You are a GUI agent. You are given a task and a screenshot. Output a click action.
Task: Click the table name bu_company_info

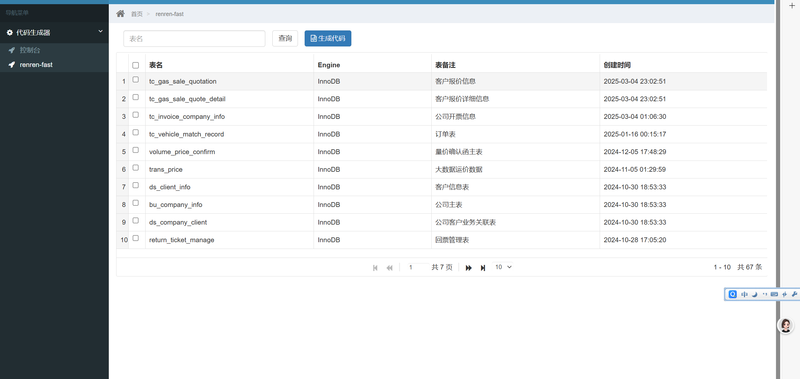(x=176, y=205)
